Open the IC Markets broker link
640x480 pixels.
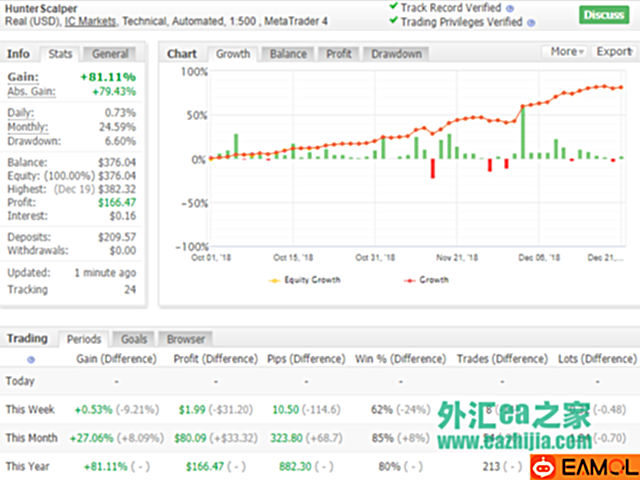(x=90, y=21)
